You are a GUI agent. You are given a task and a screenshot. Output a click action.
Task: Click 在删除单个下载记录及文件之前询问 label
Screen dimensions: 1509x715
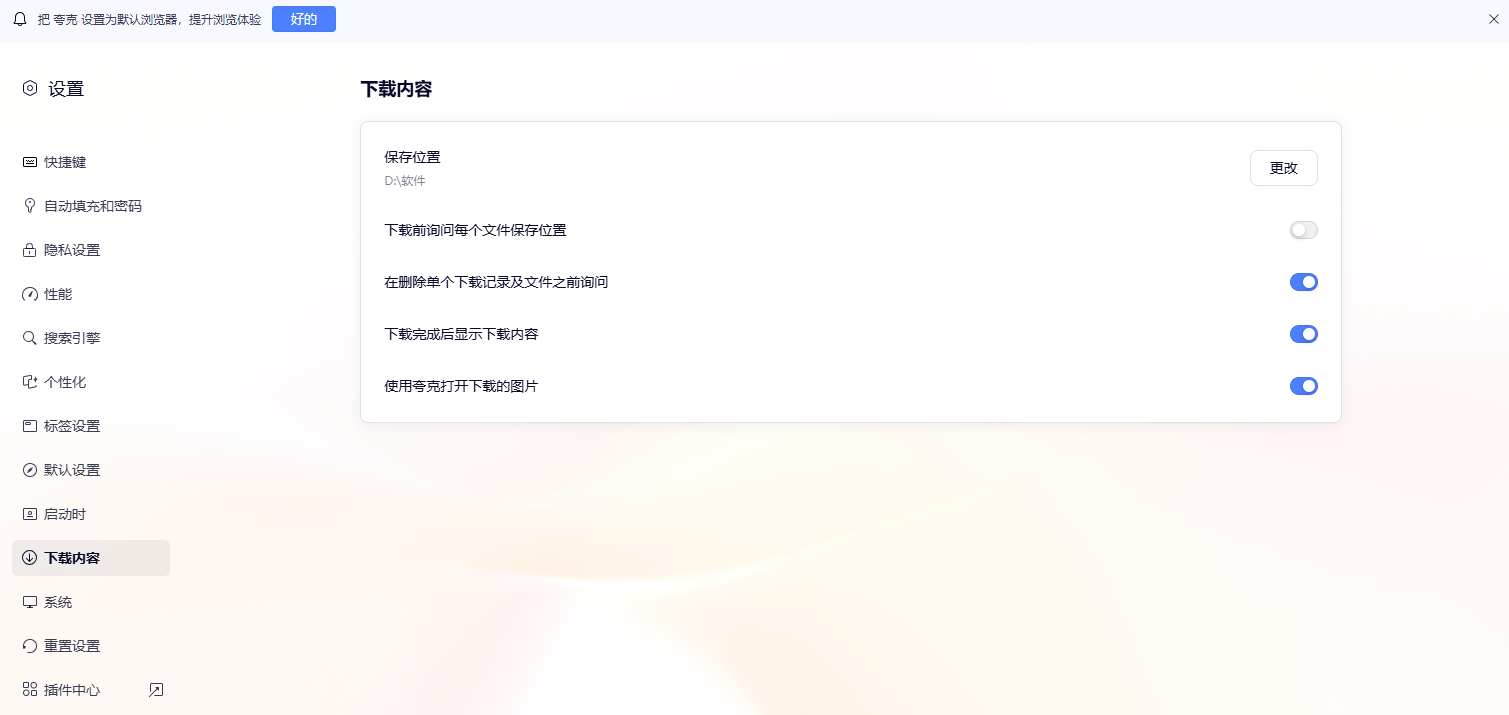click(x=496, y=282)
